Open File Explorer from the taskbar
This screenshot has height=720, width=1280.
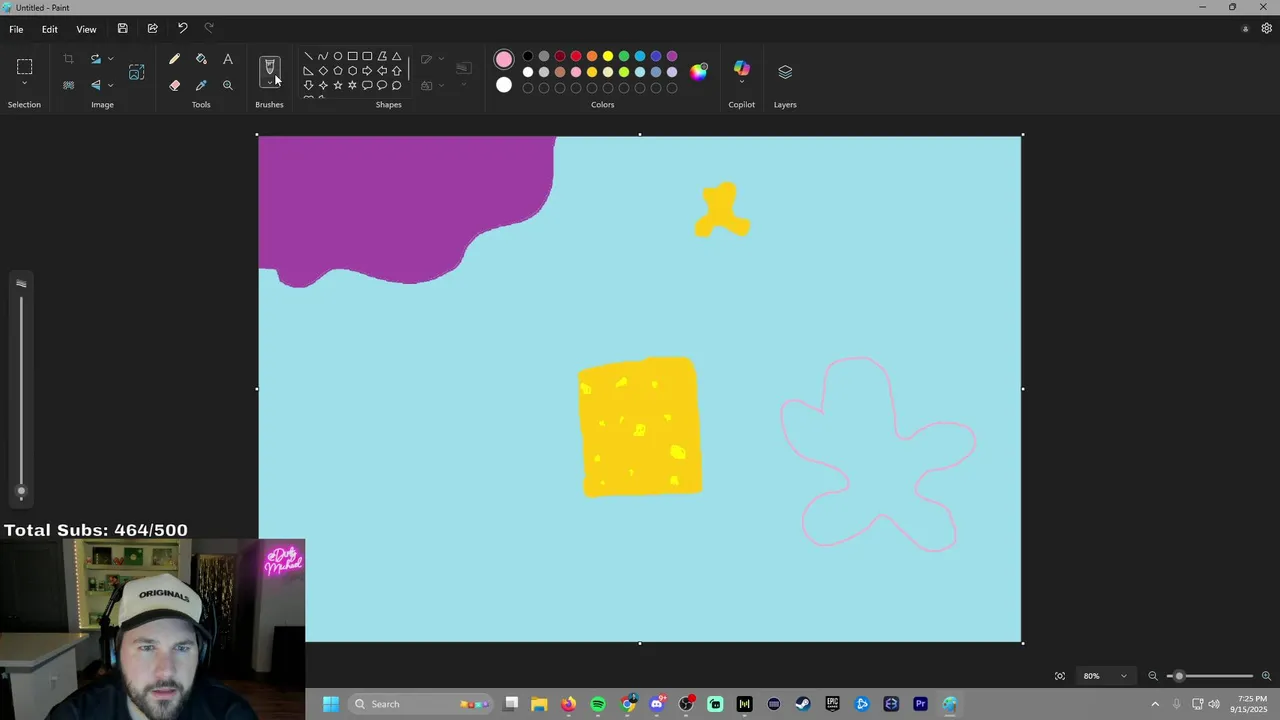[539, 704]
